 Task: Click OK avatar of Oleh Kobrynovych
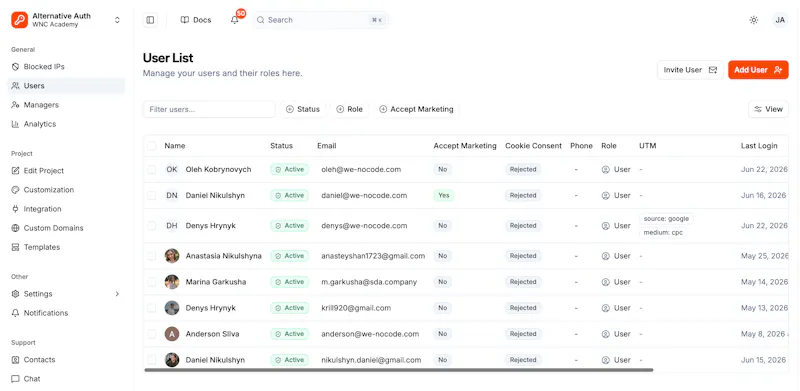172,169
